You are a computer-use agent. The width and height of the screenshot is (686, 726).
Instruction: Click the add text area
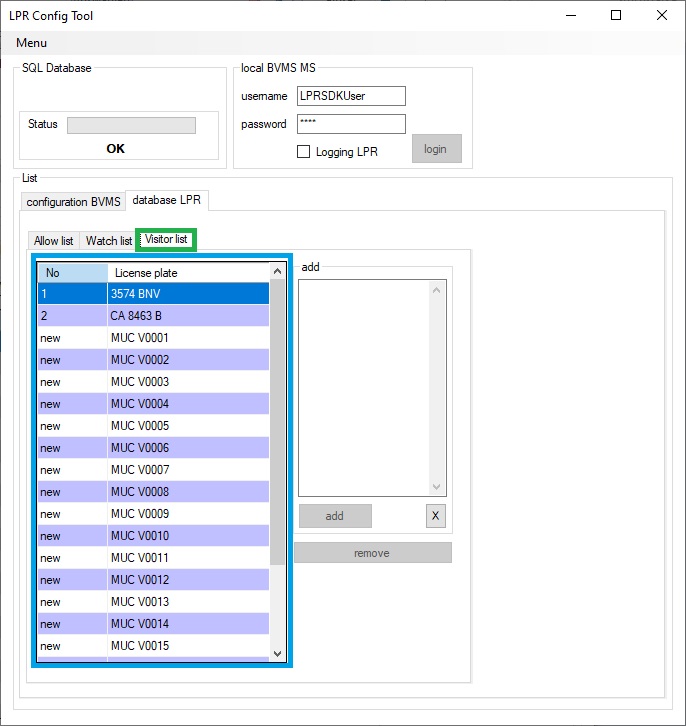click(365, 387)
